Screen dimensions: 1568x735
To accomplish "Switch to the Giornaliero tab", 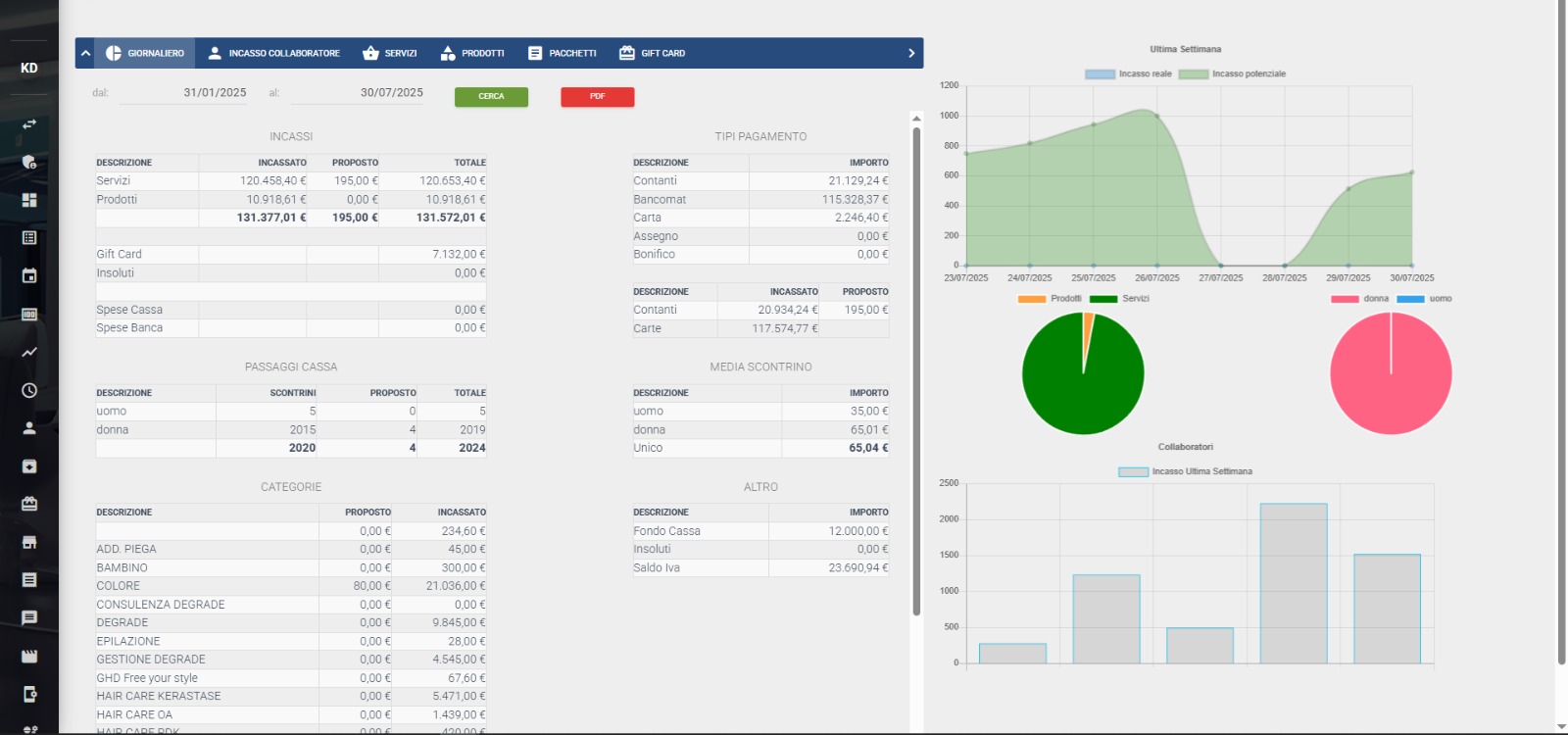I will (x=145, y=53).
